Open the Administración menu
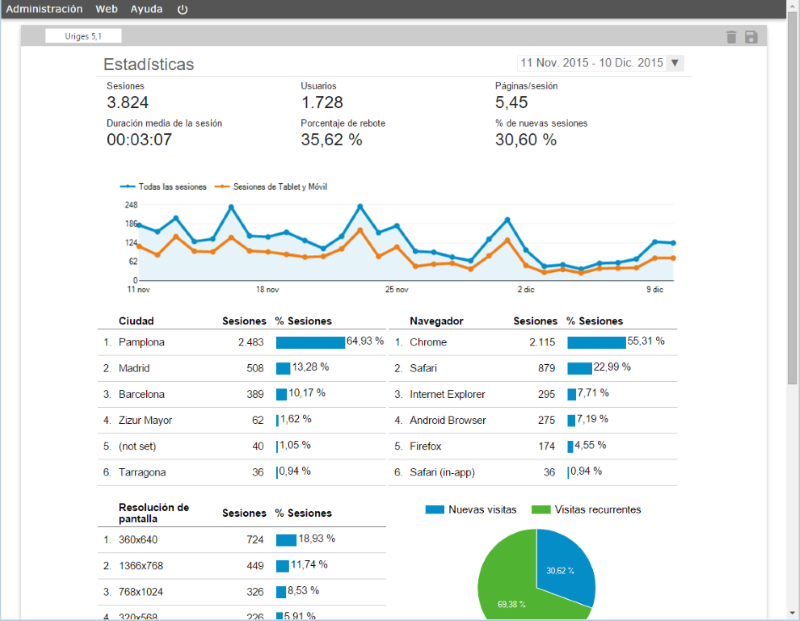The image size is (800, 621). tap(44, 9)
